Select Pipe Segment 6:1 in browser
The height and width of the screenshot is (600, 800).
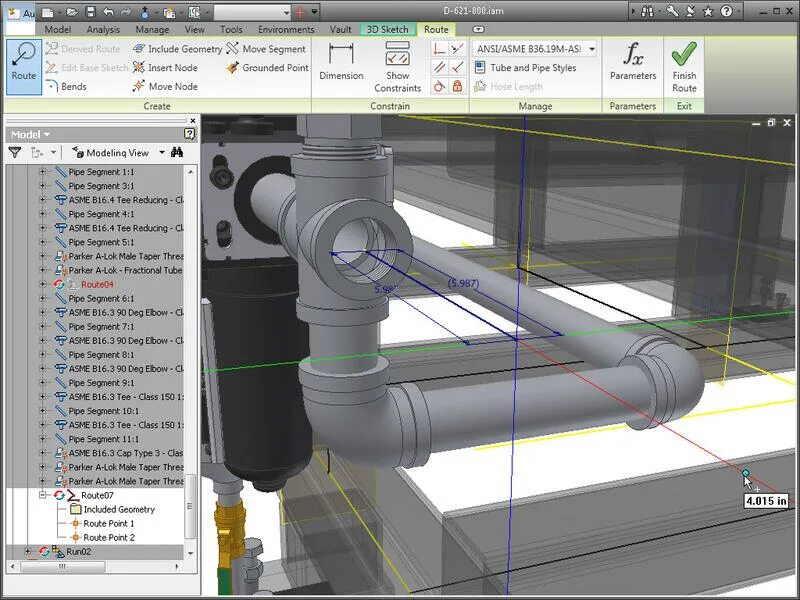[x=101, y=298]
